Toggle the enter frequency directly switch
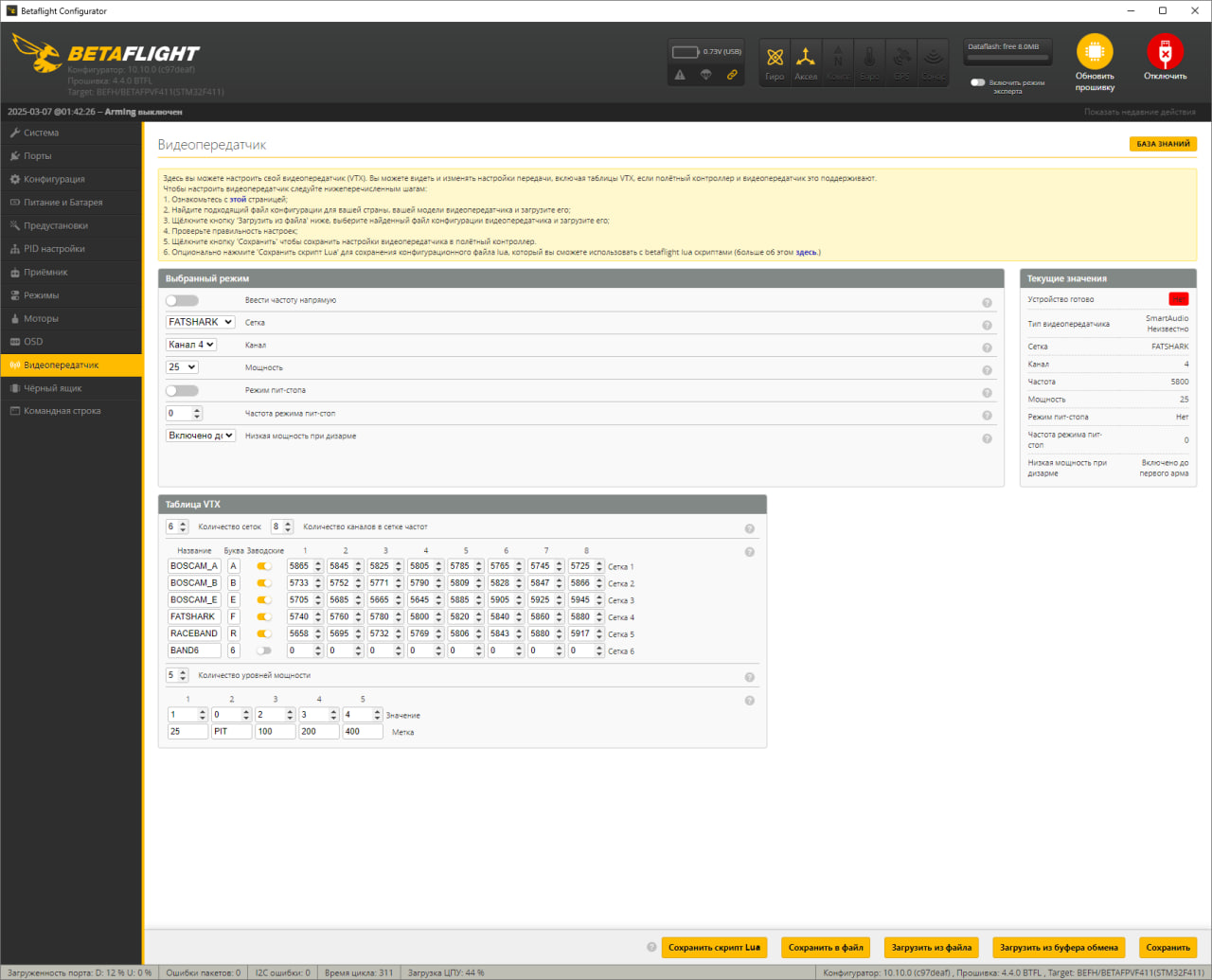Image resolution: width=1212 pixels, height=980 pixels. [182, 300]
